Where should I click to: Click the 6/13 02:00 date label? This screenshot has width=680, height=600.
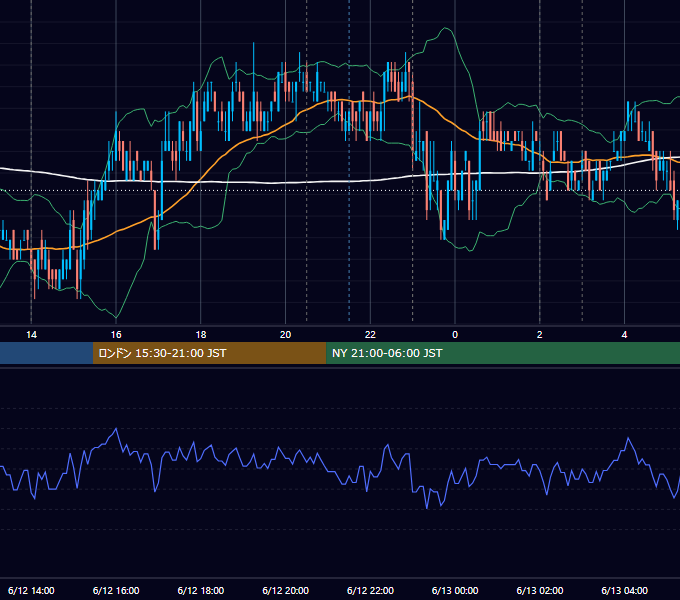tap(539, 590)
